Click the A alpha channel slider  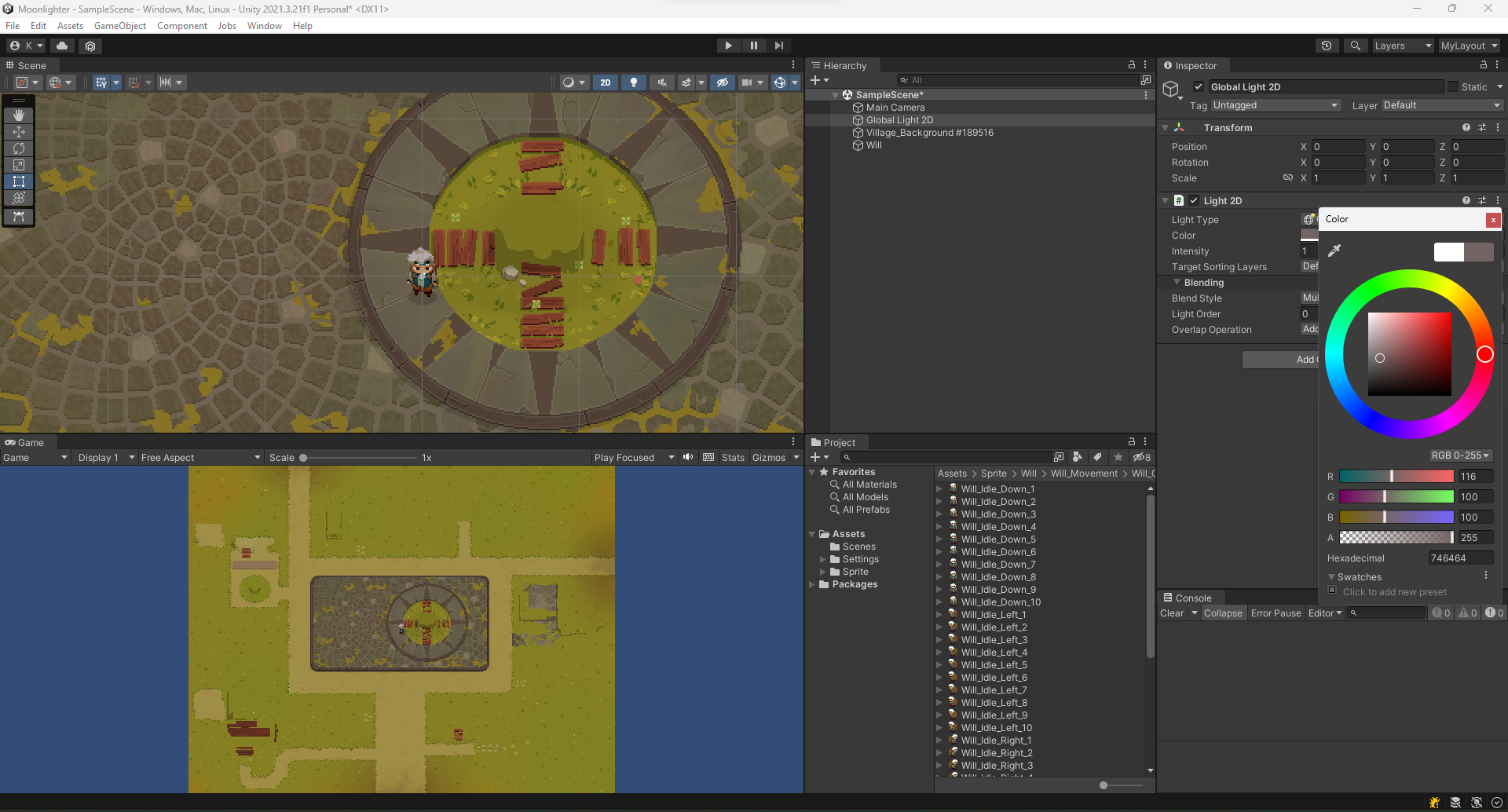click(1396, 537)
